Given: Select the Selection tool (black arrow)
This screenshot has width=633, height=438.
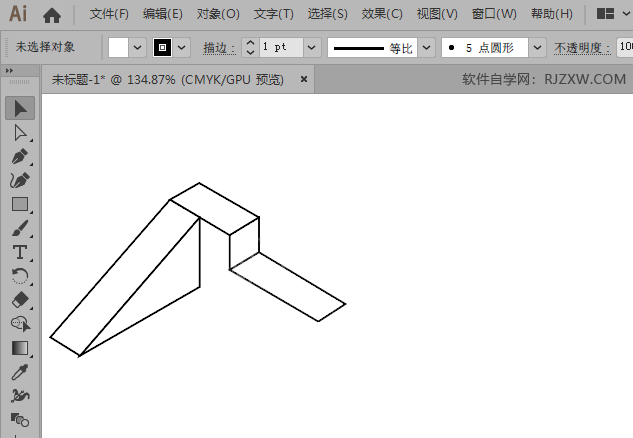Looking at the screenshot, I should [20, 108].
